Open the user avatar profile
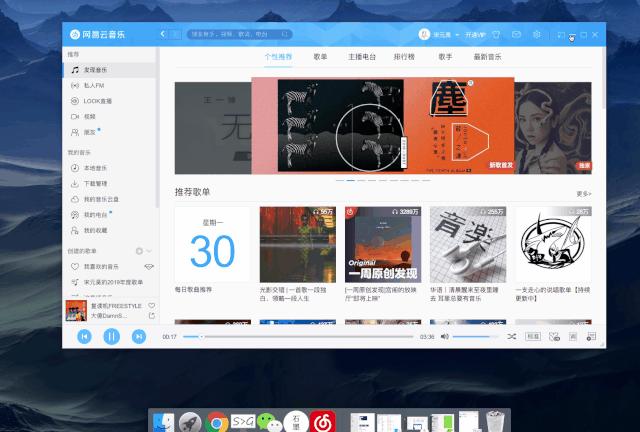 point(424,34)
